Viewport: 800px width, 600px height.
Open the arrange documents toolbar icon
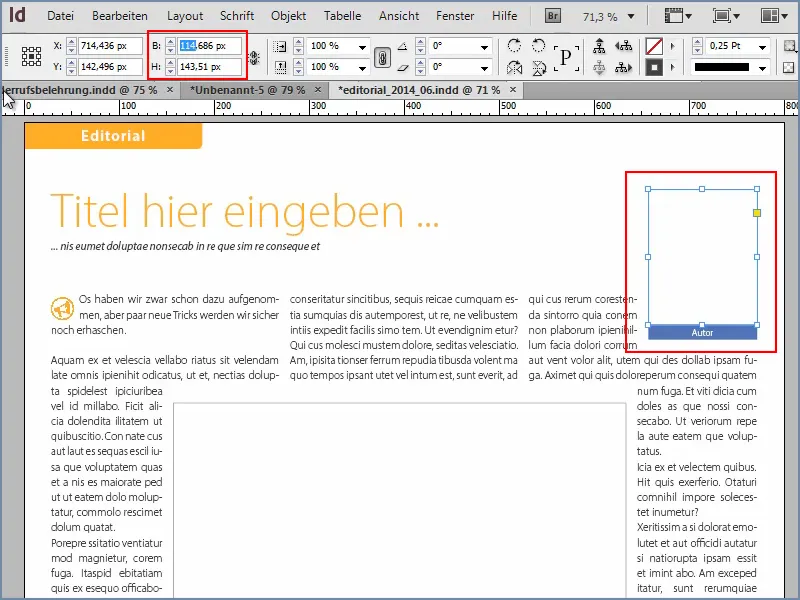click(770, 15)
